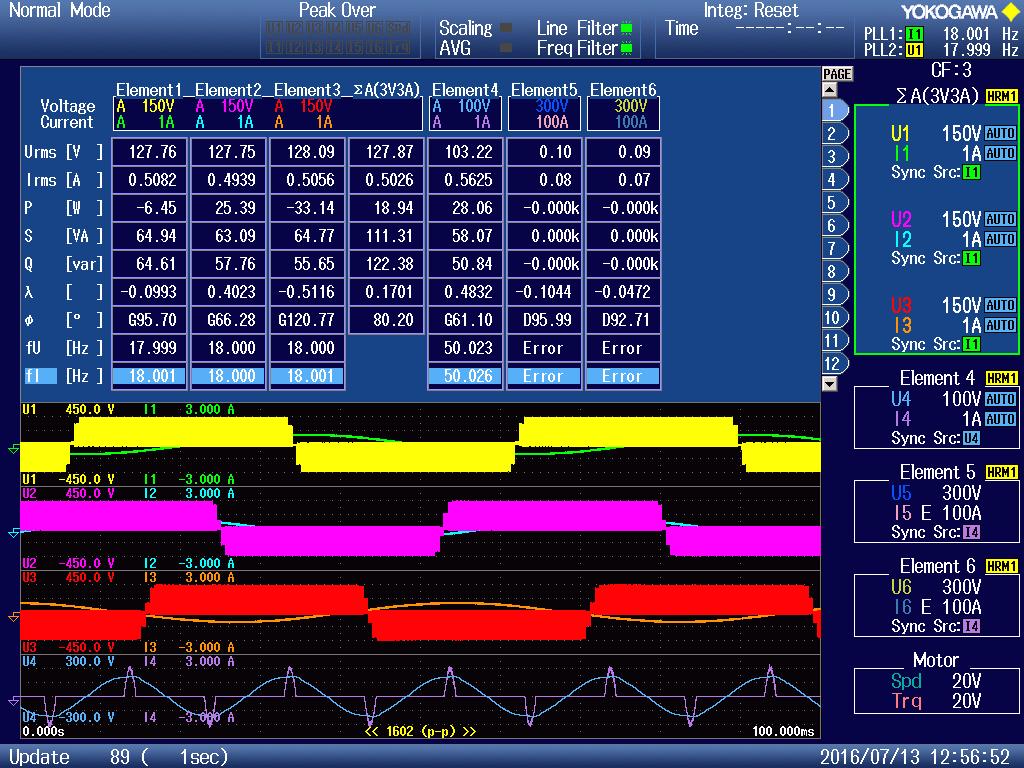The image size is (1024, 768).
Task: Click the HRM1 icon on the Element 5 panel
Action: [x=1002, y=473]
